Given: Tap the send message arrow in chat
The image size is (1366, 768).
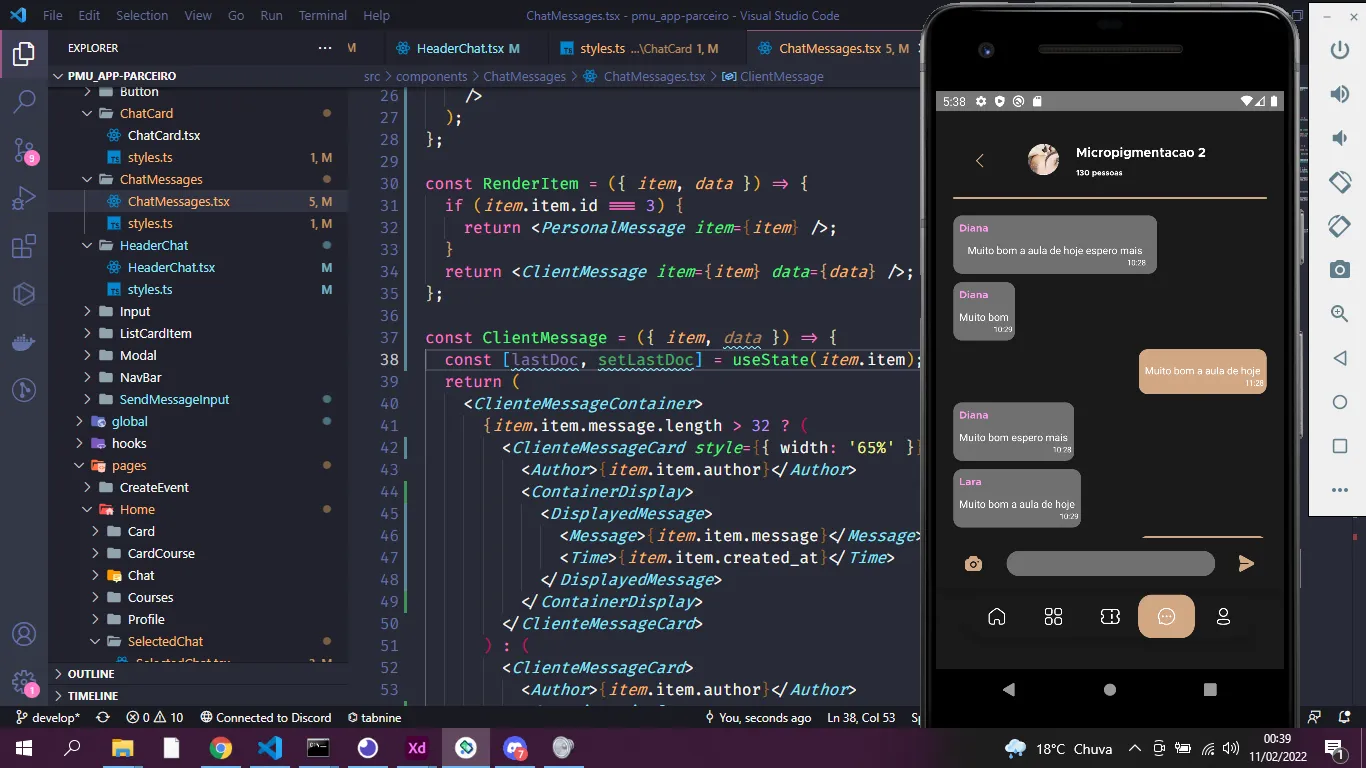Looking at the screenshot, I should coord(1246,564).
